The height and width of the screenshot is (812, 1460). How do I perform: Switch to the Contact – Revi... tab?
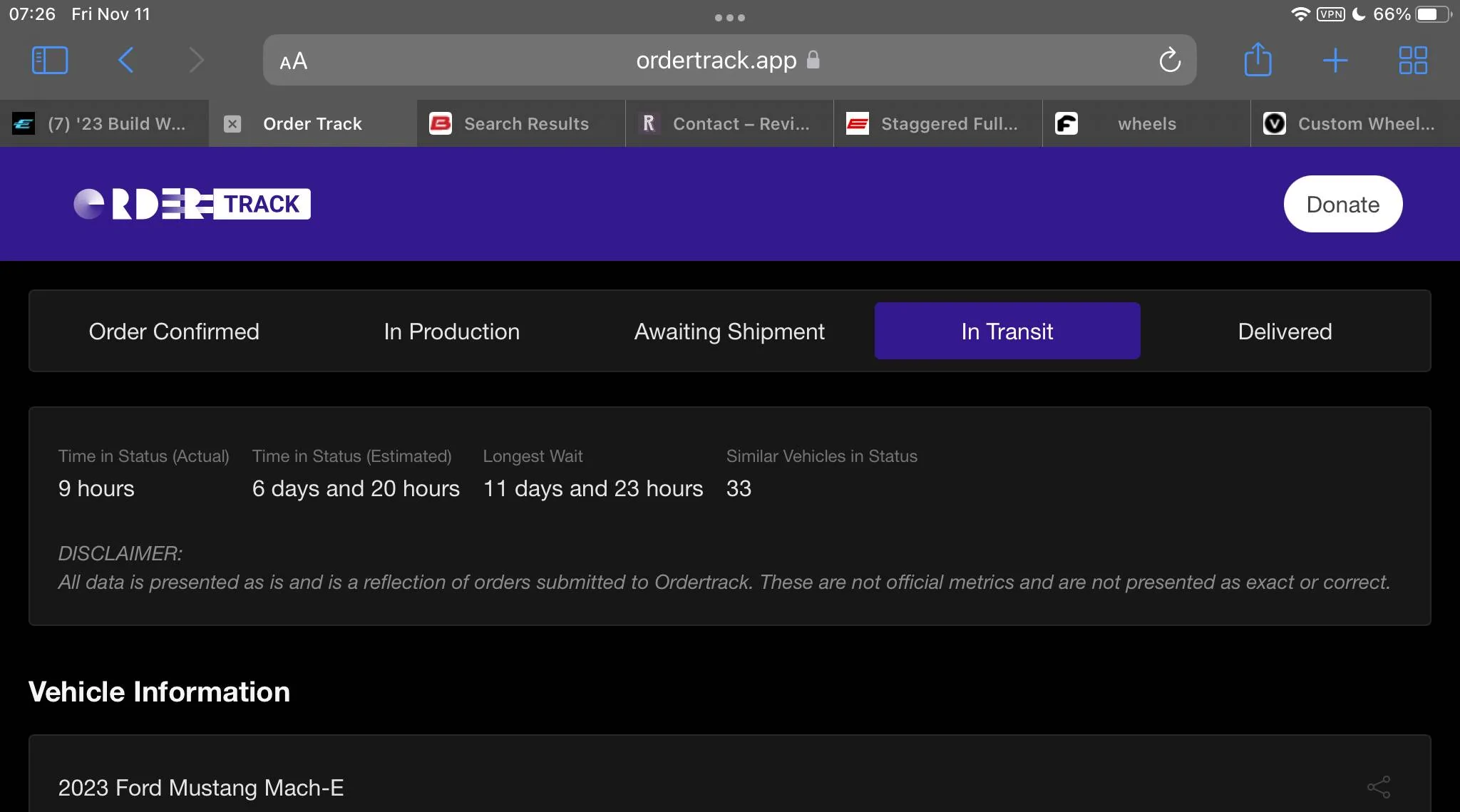[729, 124]
